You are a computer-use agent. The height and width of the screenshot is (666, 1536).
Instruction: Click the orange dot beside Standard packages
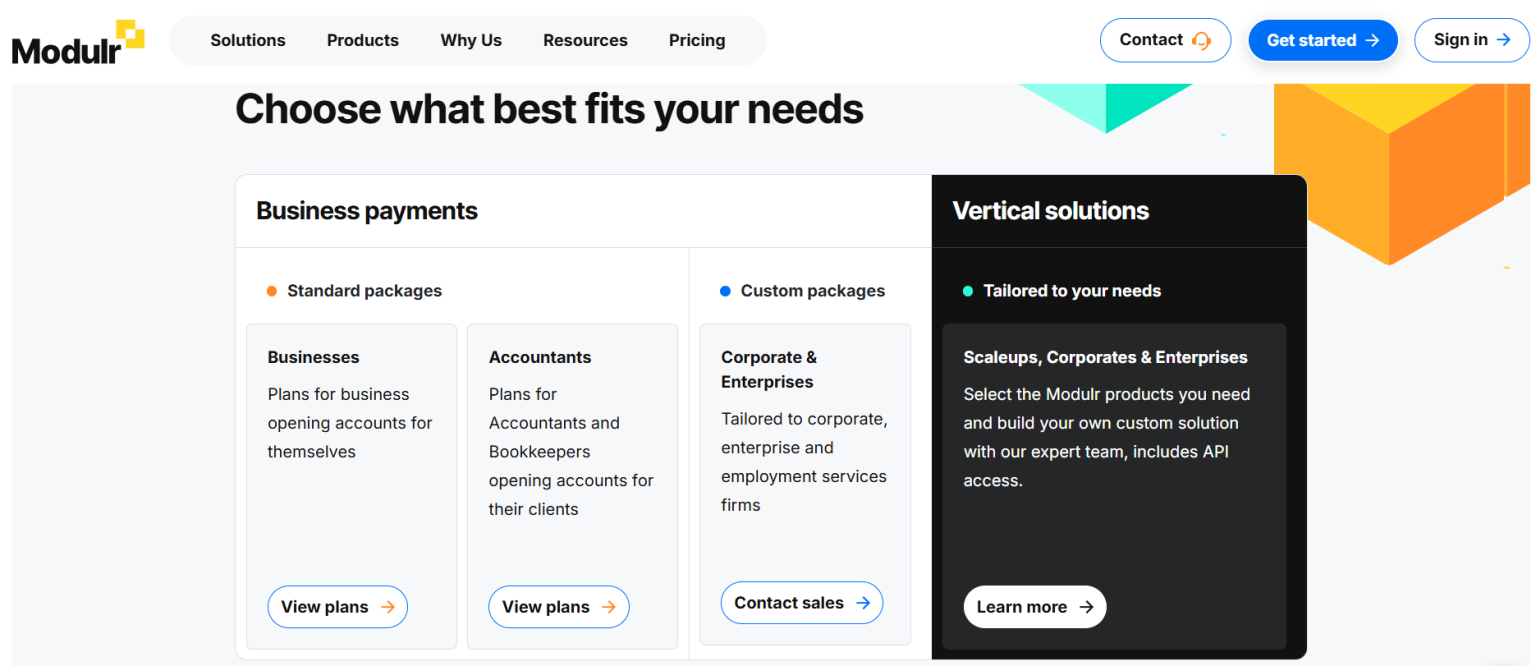point(271,291)
